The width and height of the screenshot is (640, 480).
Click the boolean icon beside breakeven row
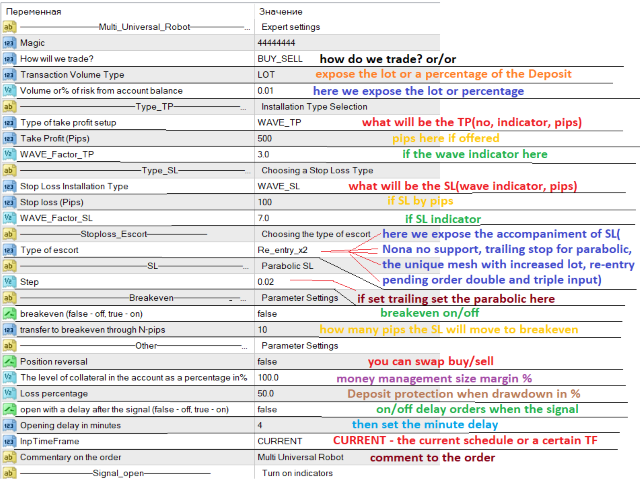click(x=9, y=313)
